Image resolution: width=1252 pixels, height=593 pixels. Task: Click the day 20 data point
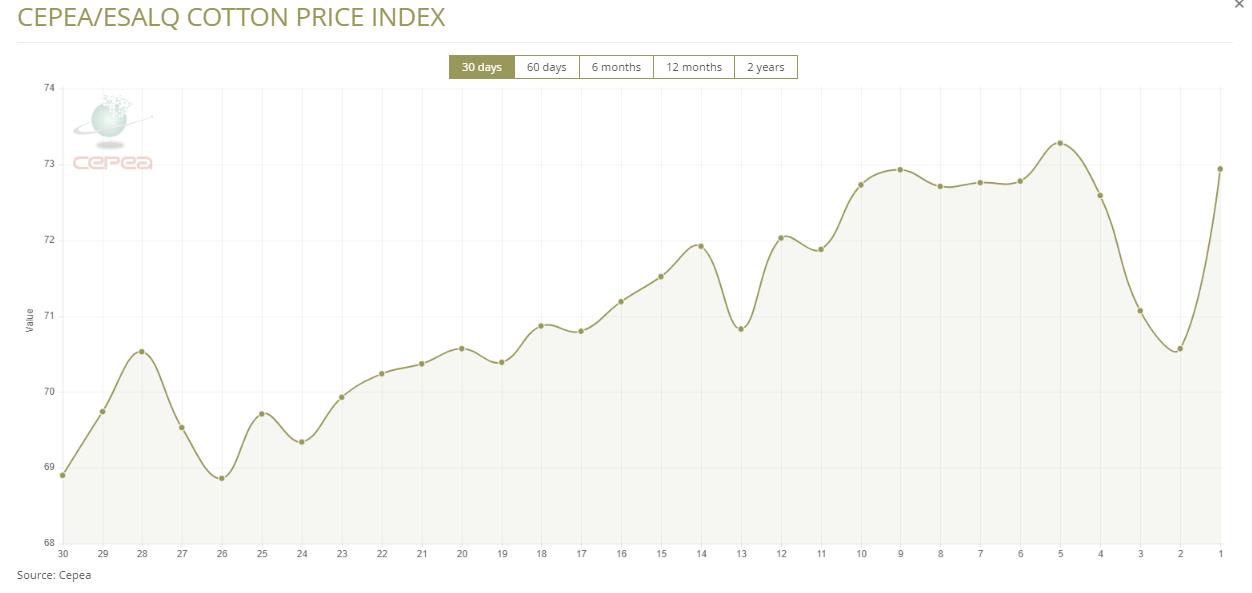tap(461, 348)
